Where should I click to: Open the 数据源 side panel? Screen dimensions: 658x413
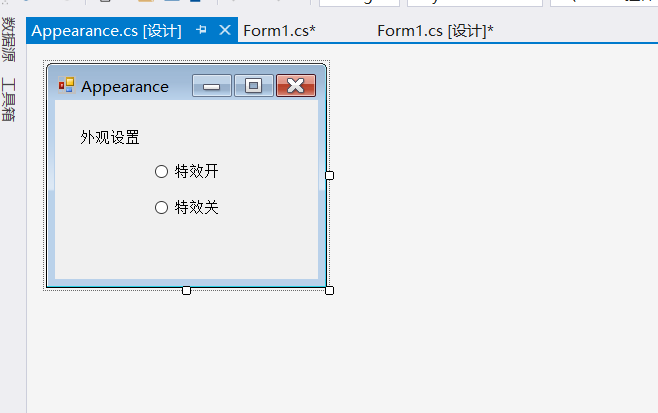click(8, 40)
